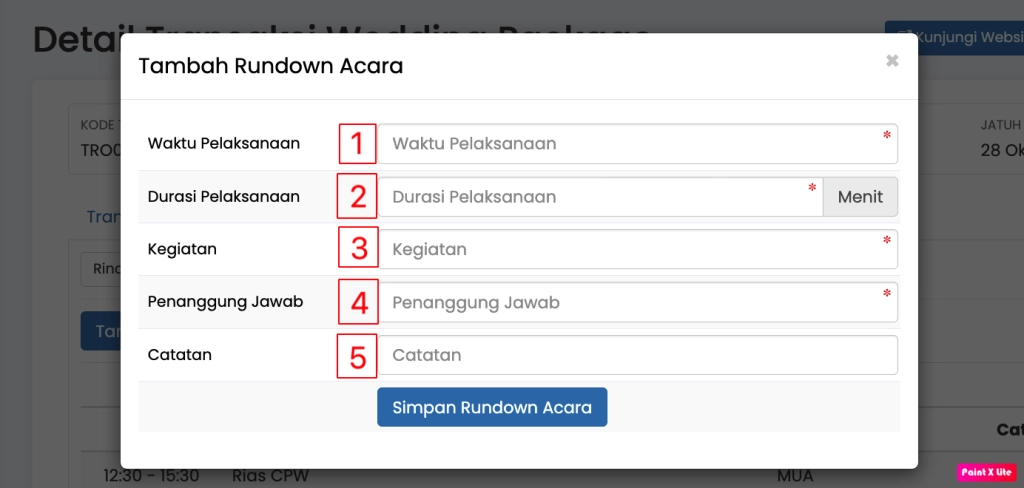Click the Menit unit addon

click(860, 197)
